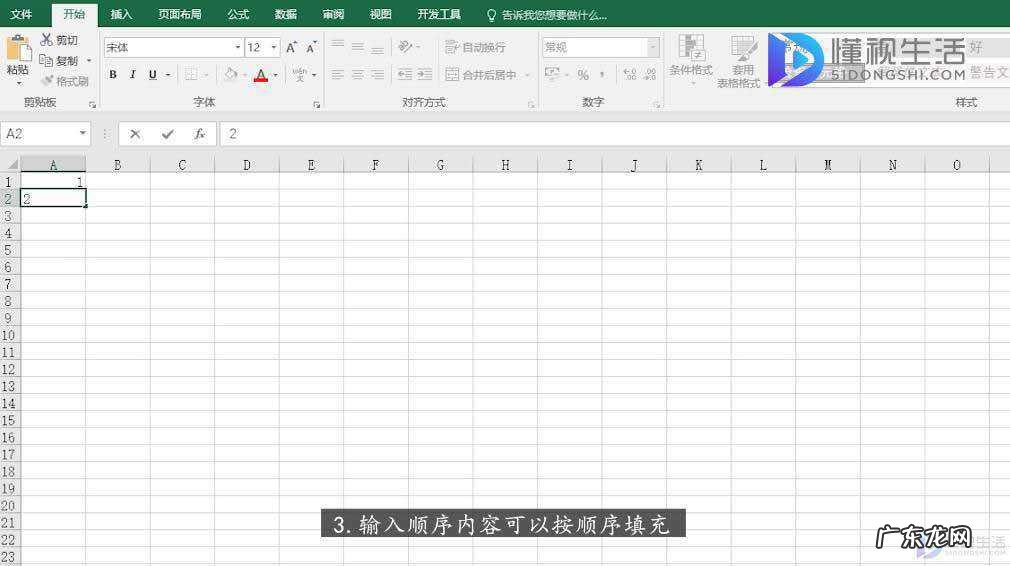Image resolution: width=1010 pixels, height=566 pixels.
Task: Decrease font size with small A
Action: pos(311,48)
